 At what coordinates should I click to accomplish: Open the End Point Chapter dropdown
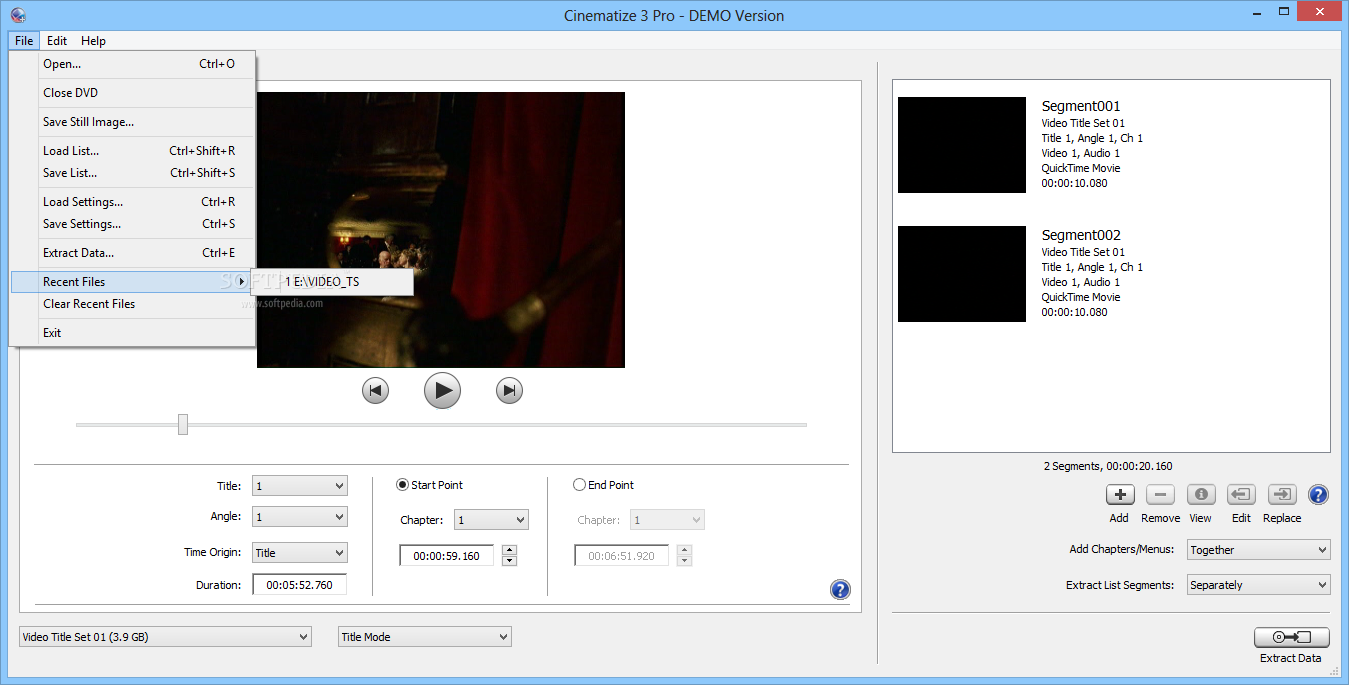[668, 520]
